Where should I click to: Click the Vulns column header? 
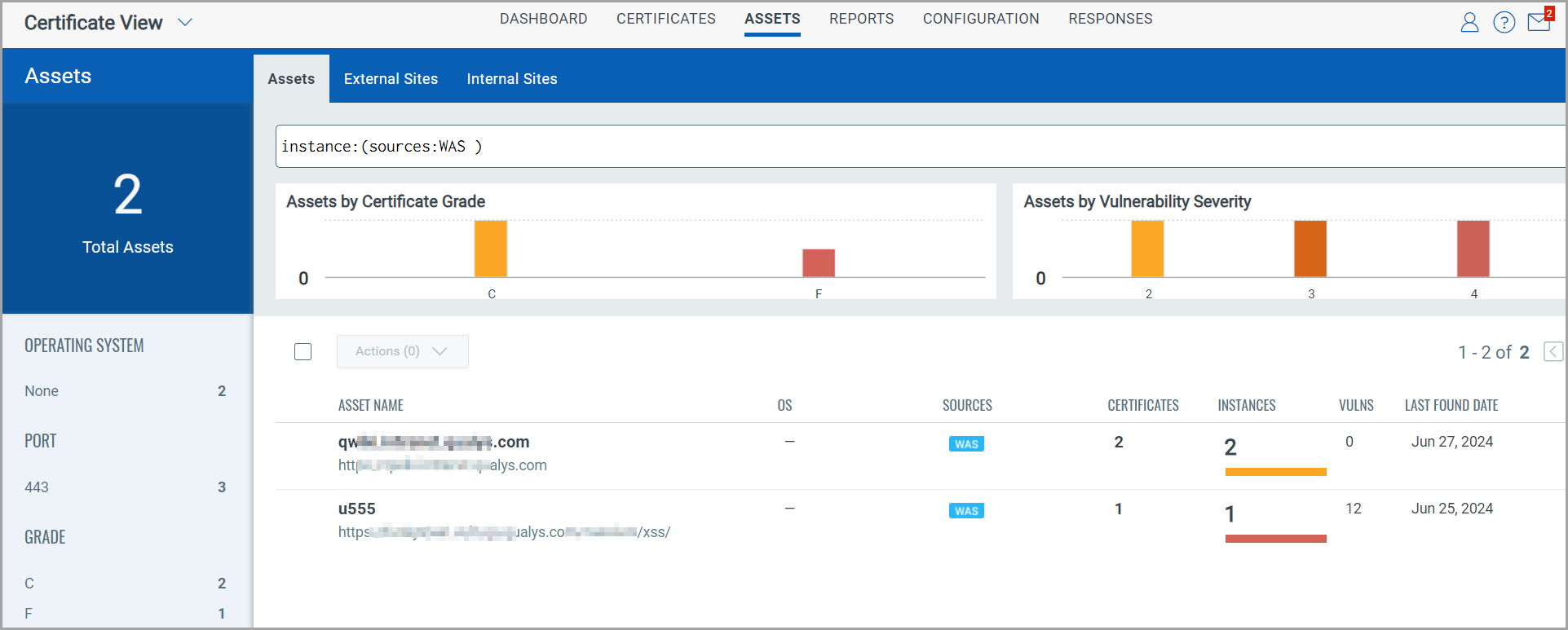(x=1356, y=405)
